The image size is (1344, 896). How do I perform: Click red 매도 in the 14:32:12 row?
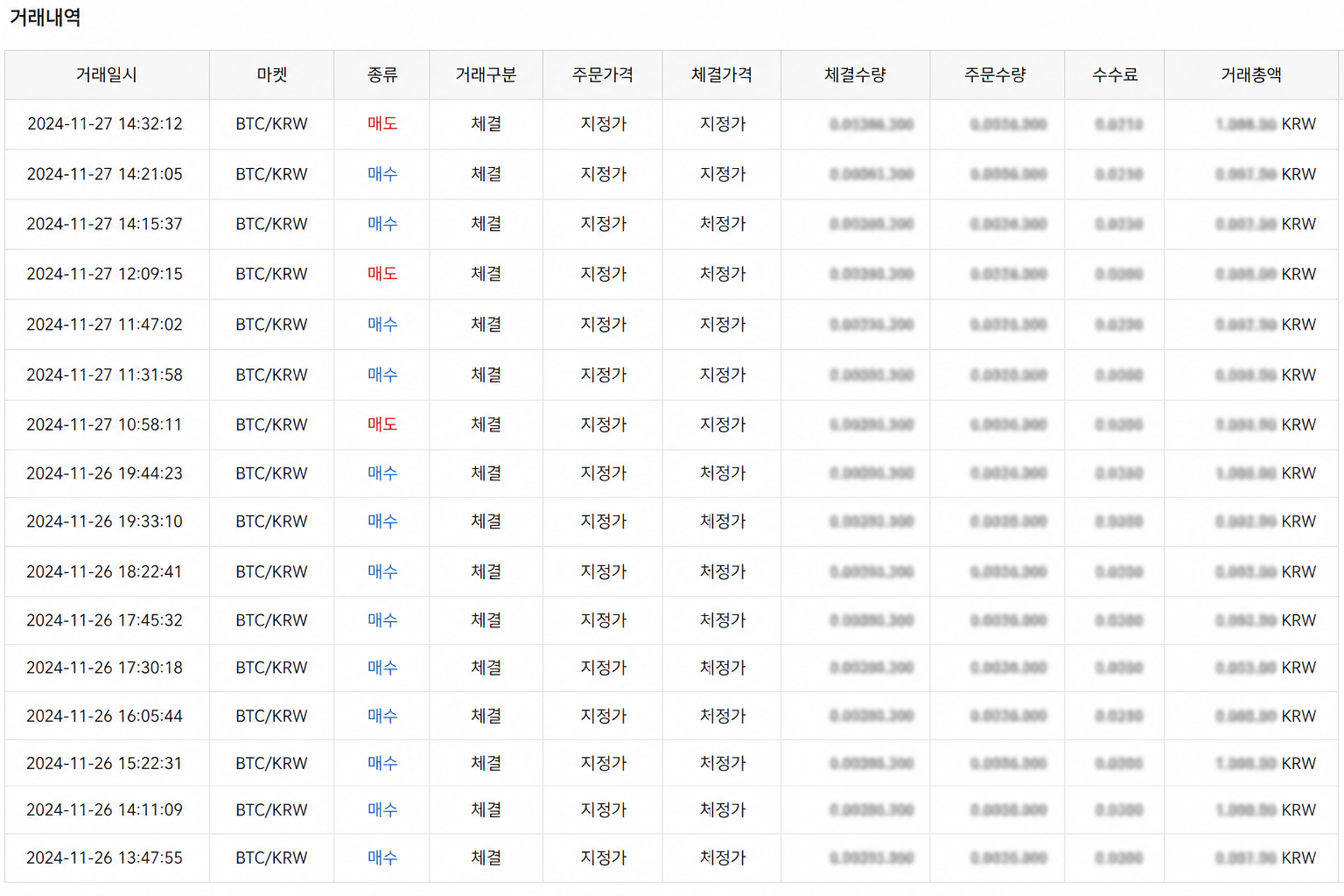(x=382, y=124)
